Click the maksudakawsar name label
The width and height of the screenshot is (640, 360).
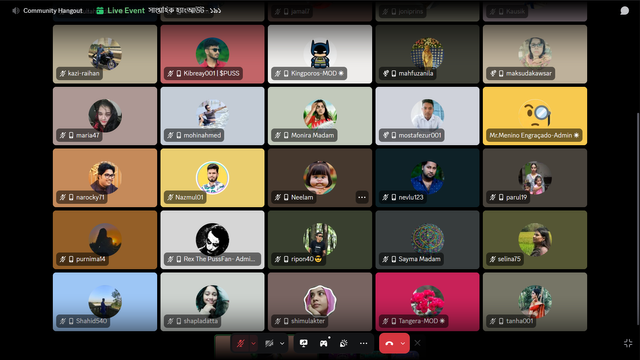click(x=529, y=73)
